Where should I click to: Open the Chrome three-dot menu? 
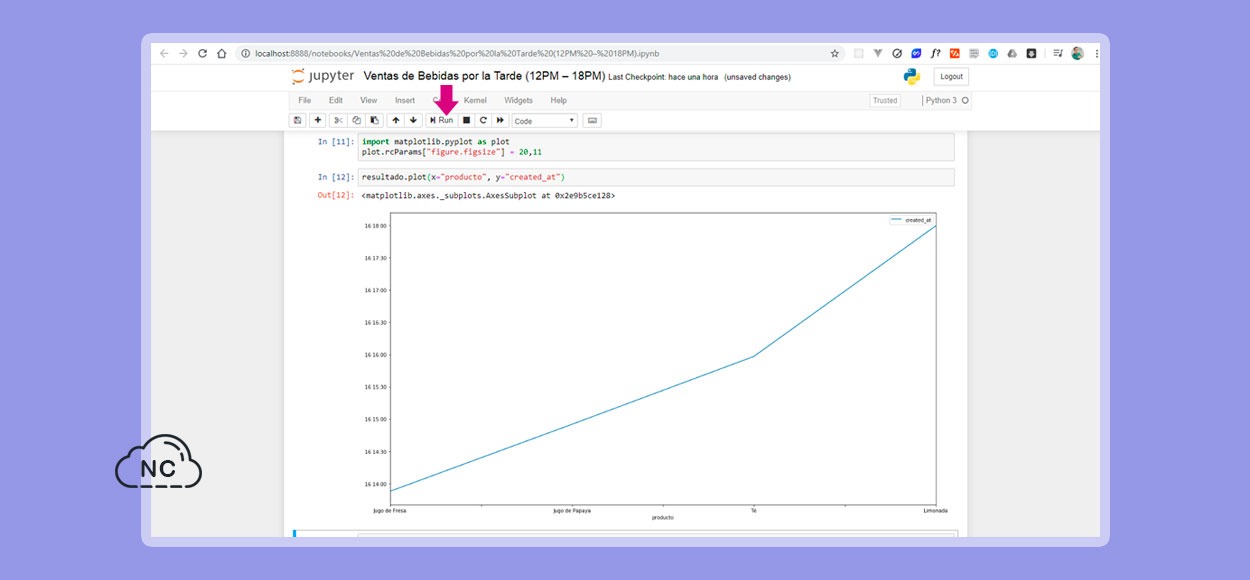point(1096,53)
